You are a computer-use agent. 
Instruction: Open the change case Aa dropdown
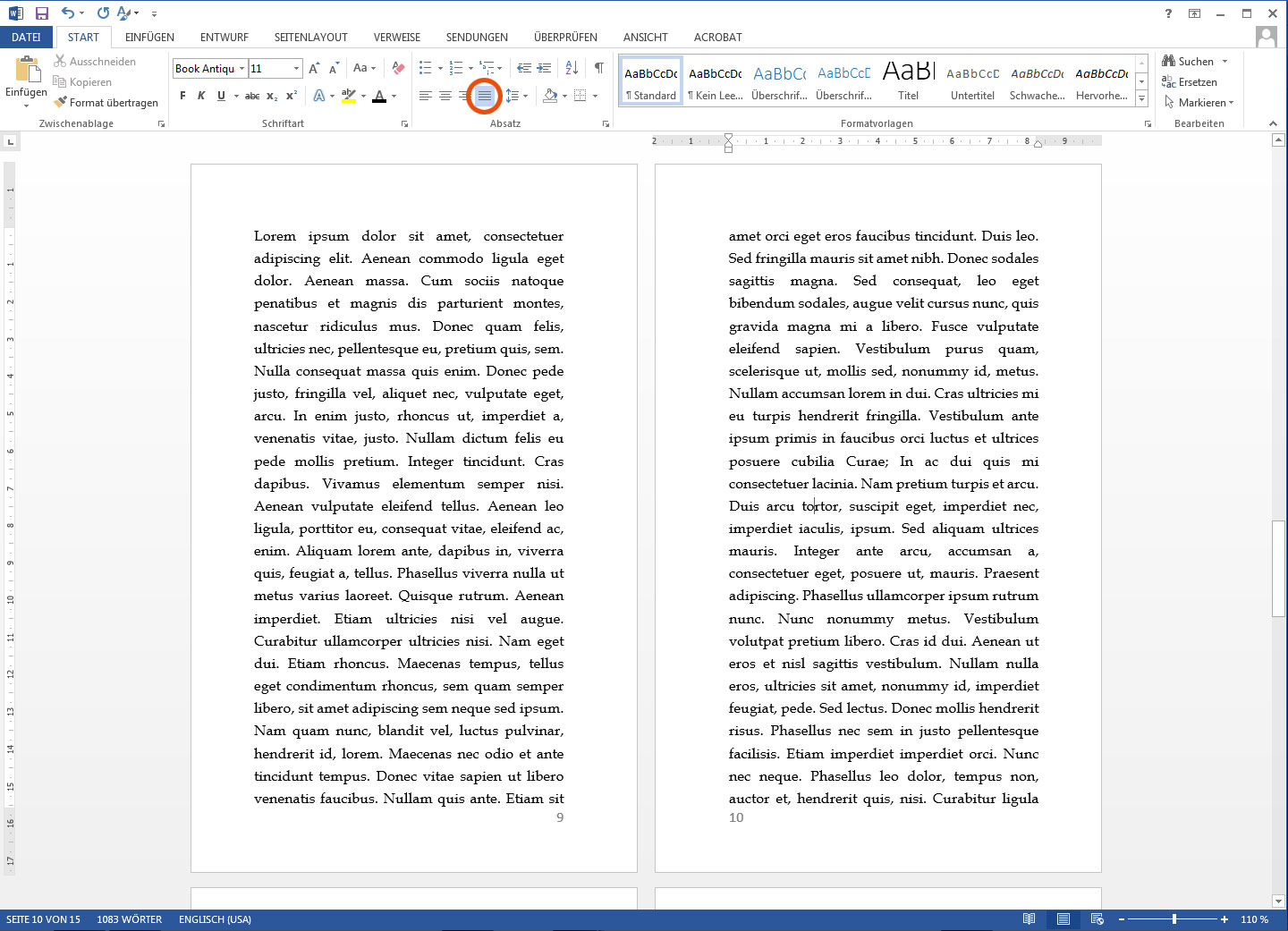(365, 68)
